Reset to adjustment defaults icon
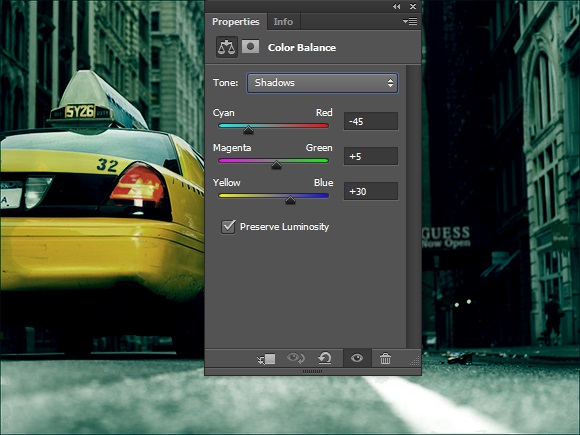Viewport: 580px width, 435px height. [325, 358]
